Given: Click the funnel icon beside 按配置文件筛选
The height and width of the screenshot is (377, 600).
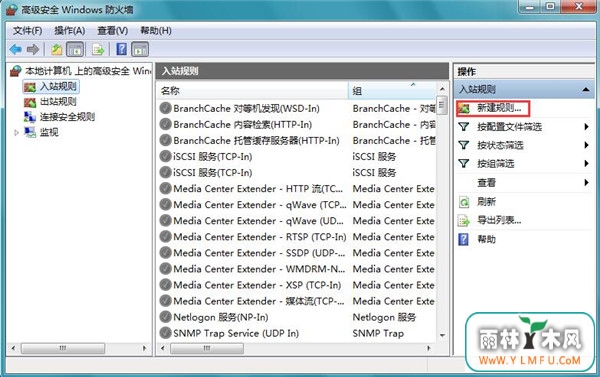Looking at the screenshot, I should coord(464,127).
